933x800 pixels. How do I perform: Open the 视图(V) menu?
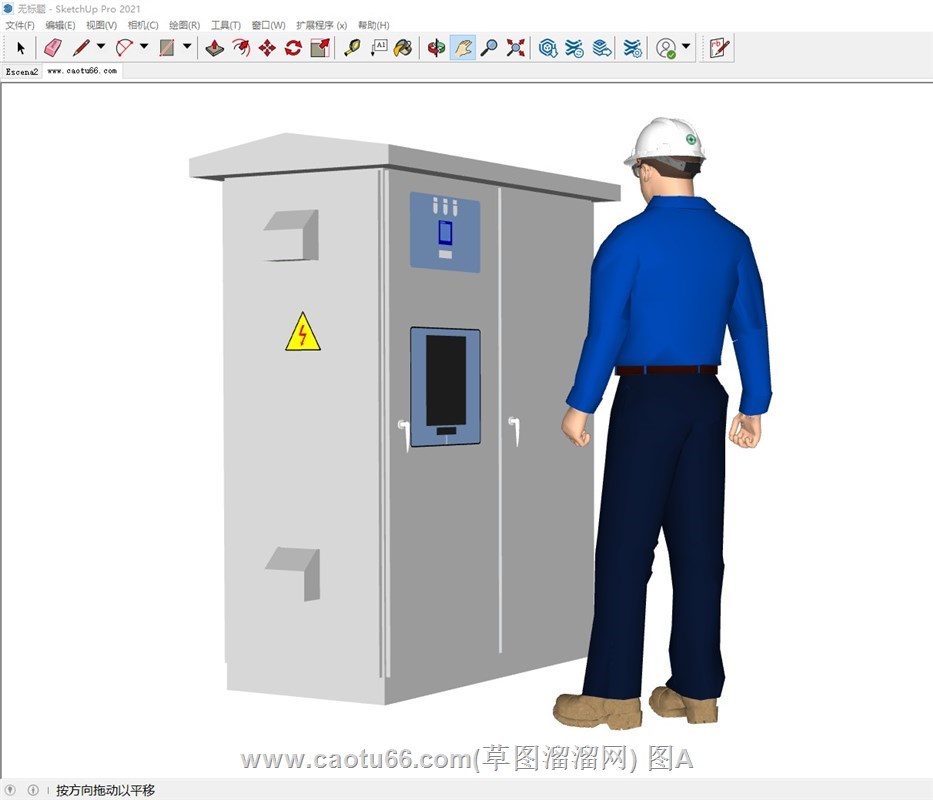tap(101, 25)
